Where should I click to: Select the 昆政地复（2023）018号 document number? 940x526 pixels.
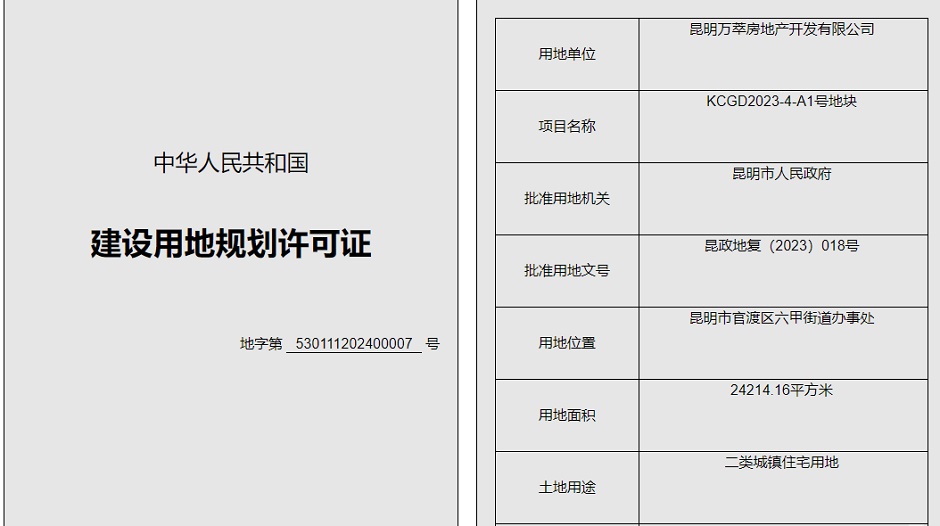pyautogui.click(x=781, y=246)
